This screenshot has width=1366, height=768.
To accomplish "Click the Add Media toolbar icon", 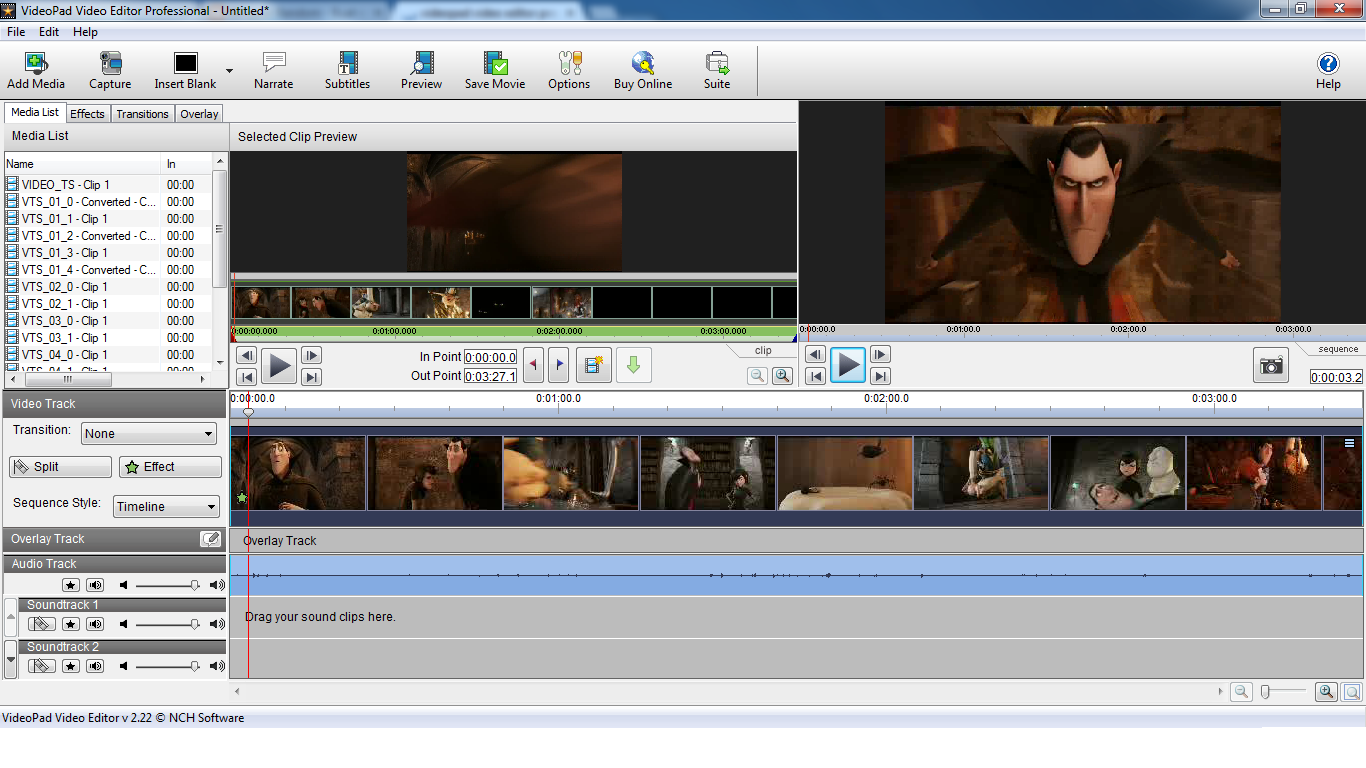I will coord(36,71).
